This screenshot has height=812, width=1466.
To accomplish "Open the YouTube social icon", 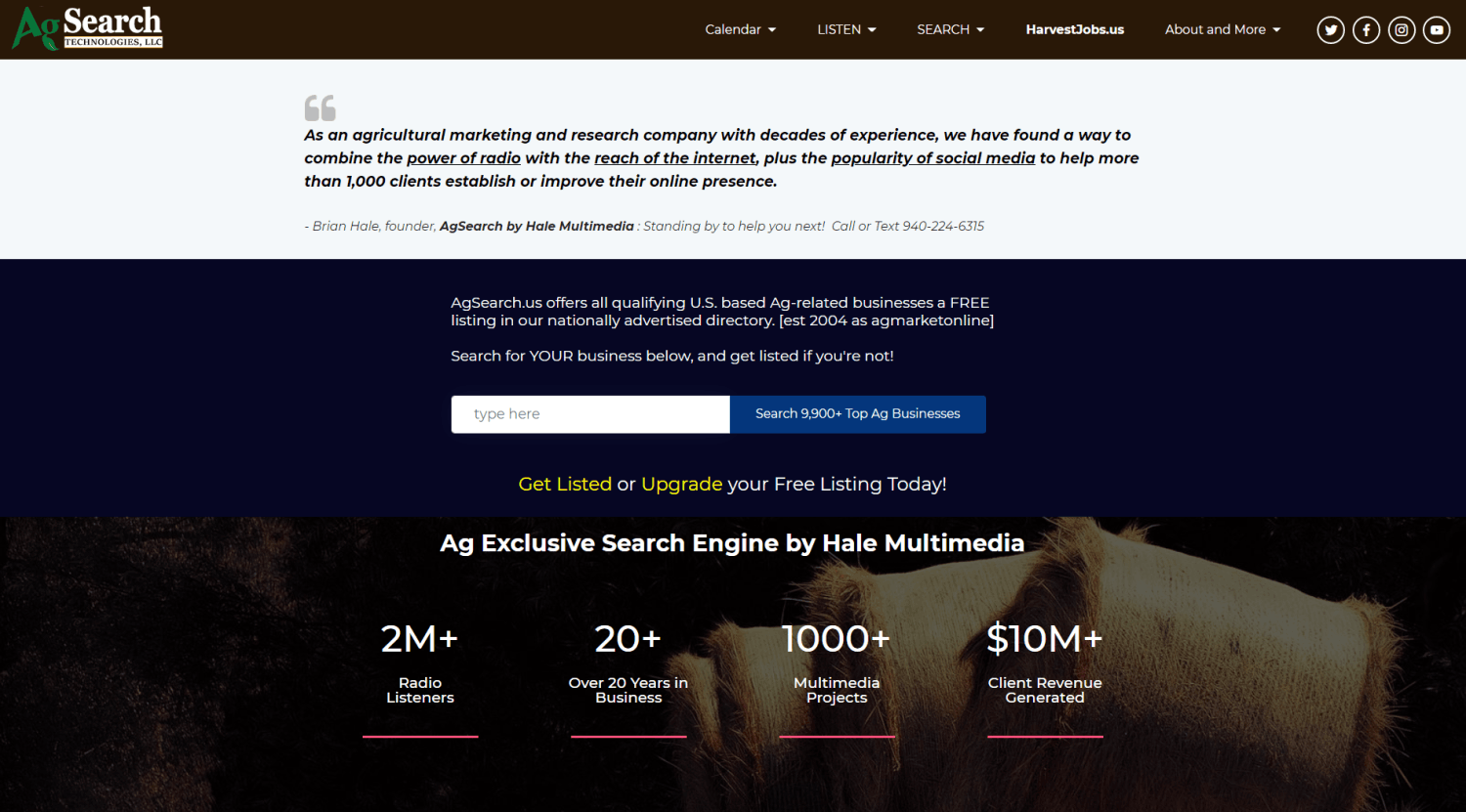I will pyautogui.click(x=1437, y=30).
